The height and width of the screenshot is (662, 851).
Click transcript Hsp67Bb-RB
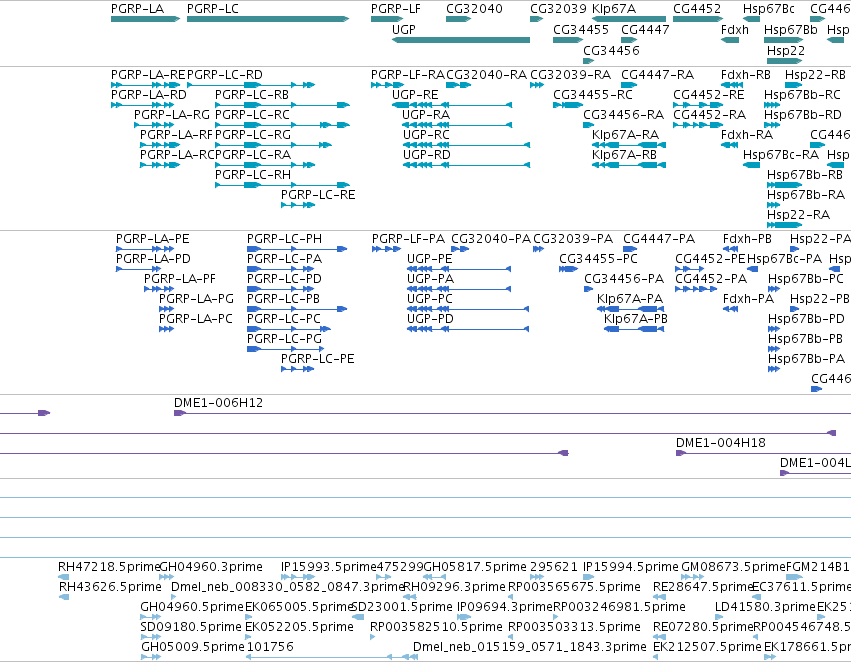pyautogui.click(x=805, y=175)
